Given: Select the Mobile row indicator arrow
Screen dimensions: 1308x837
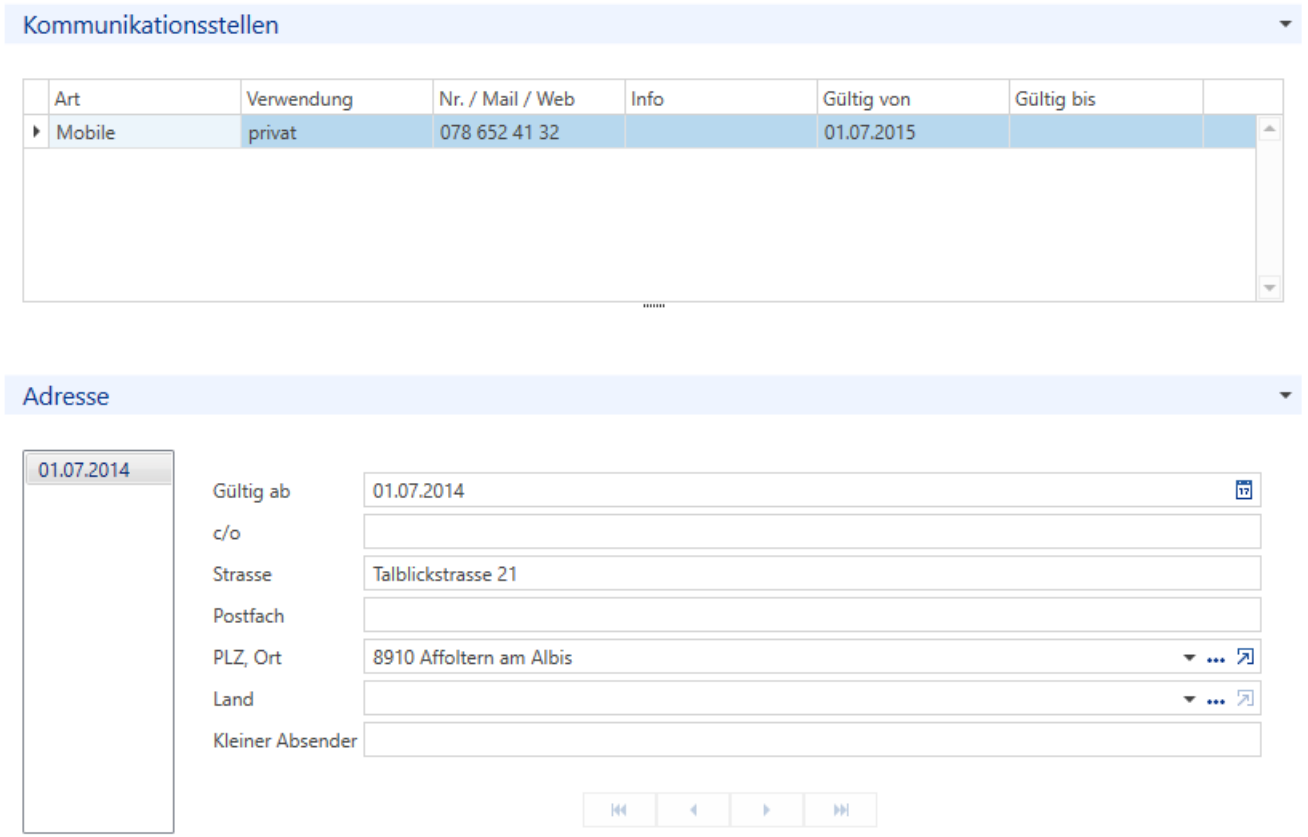Looking at the screenshot, I should tap(37, 132).
